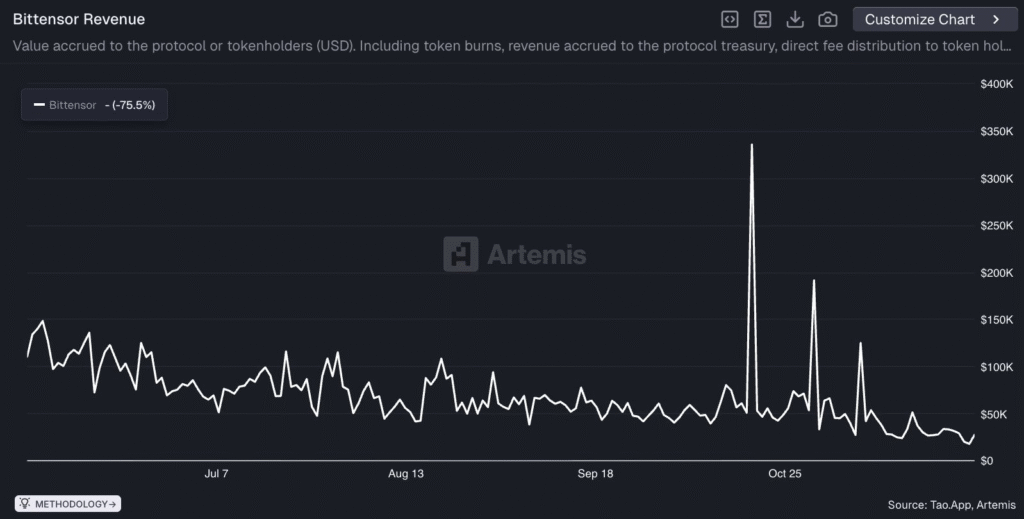The height and width of the screenshot is (519, 1024).
Task: Click the embed code icon
Action: click(x=730, y=19)
